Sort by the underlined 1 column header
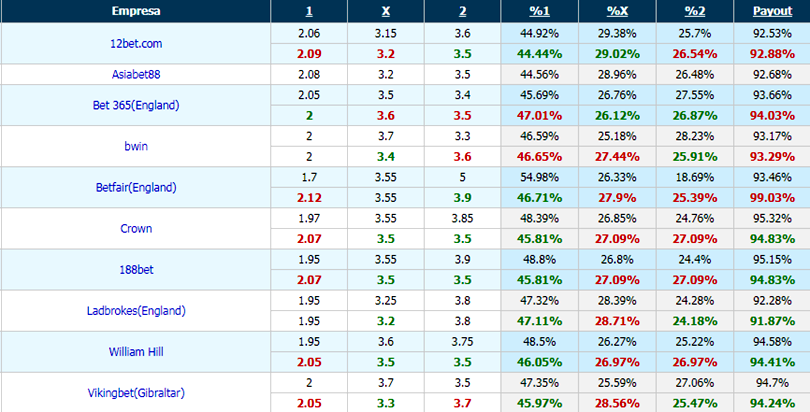The width and height of the screenshot is (810, 412). click(x=309, y=11)
